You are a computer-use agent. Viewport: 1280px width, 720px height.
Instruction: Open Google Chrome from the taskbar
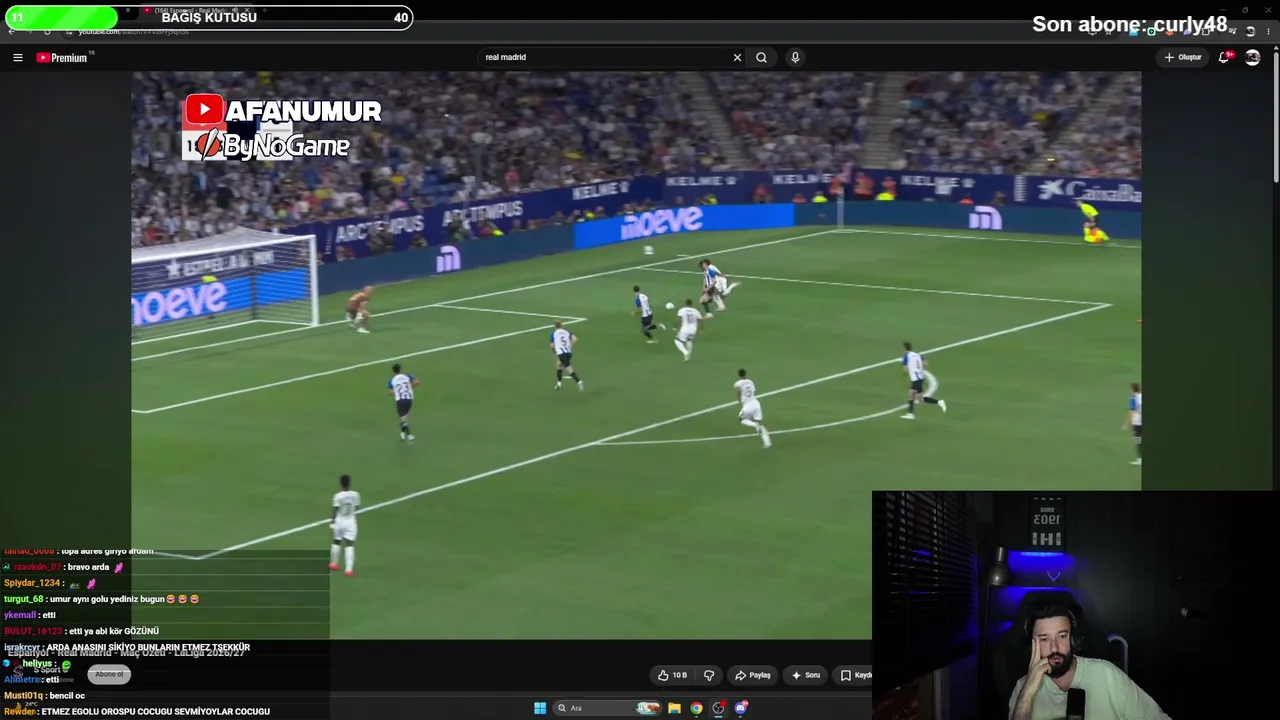tap(696, 708)
